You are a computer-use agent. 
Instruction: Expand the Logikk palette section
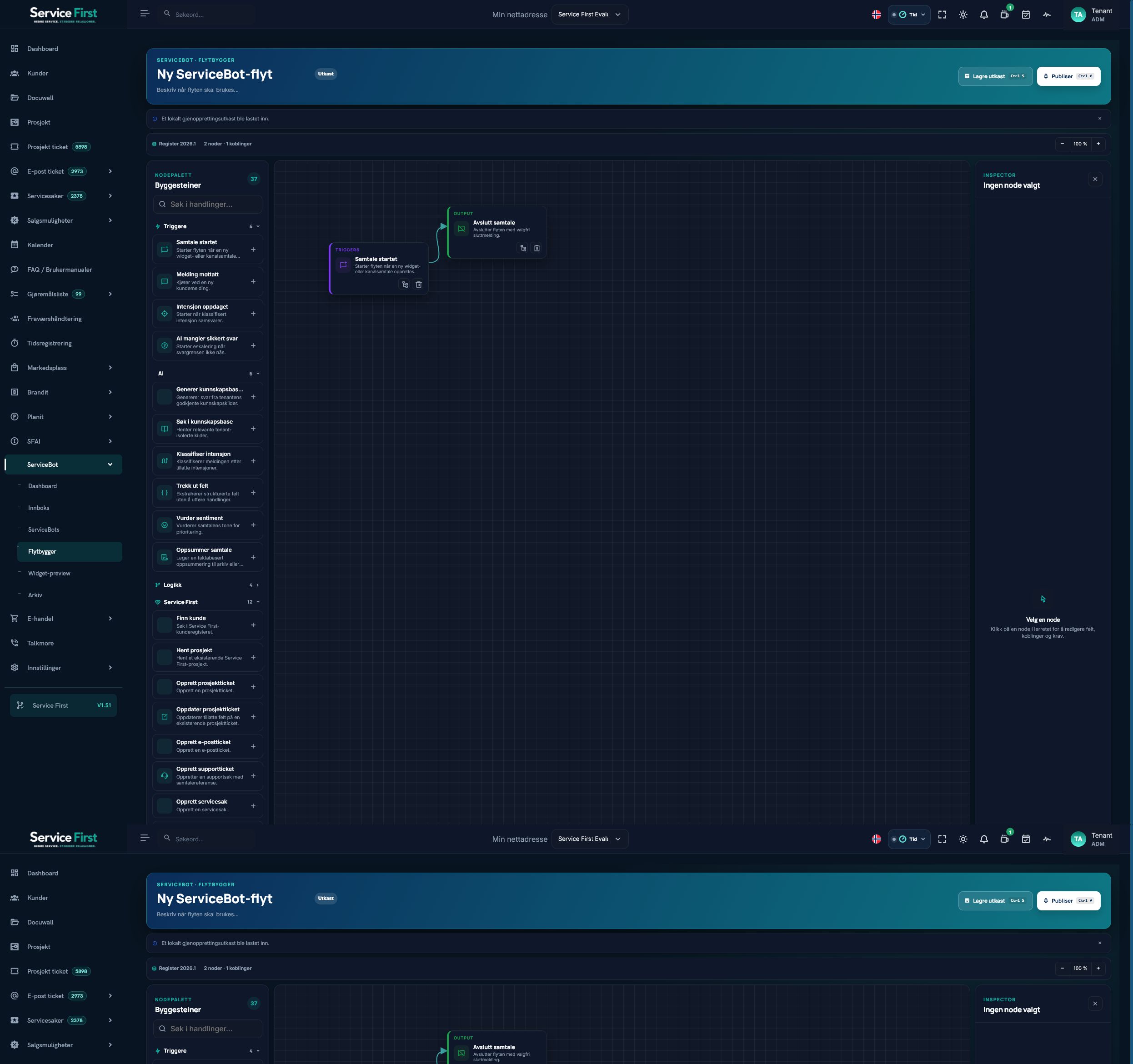(258, 585)
